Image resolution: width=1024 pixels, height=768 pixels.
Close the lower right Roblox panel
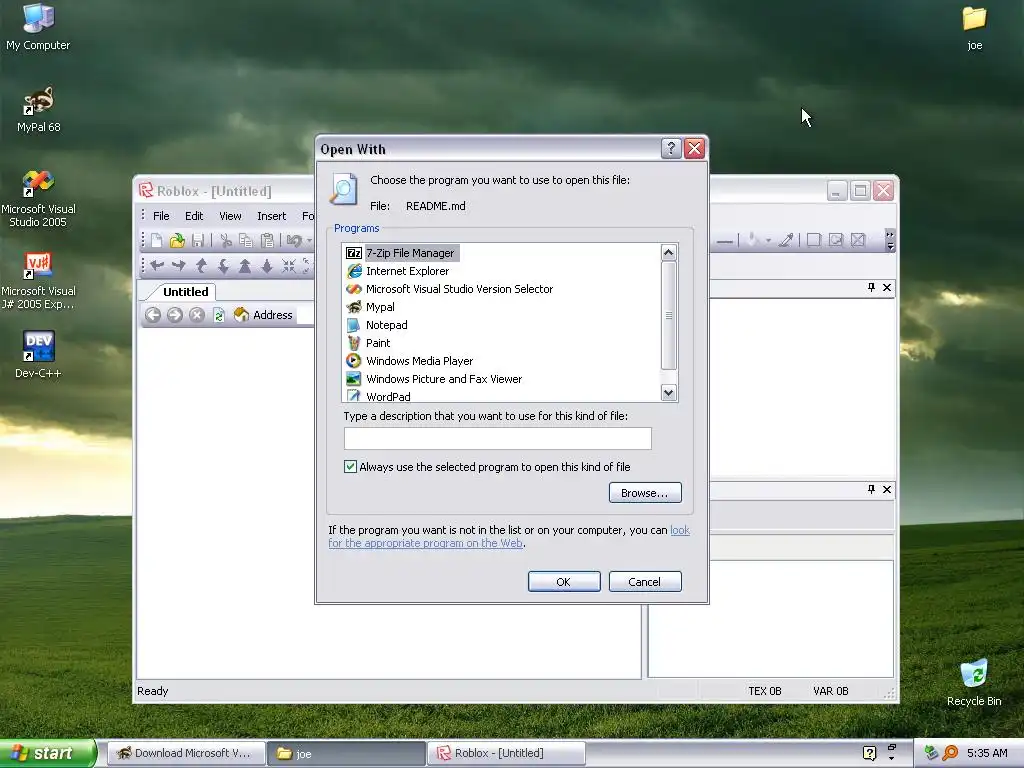pos(887,489)
